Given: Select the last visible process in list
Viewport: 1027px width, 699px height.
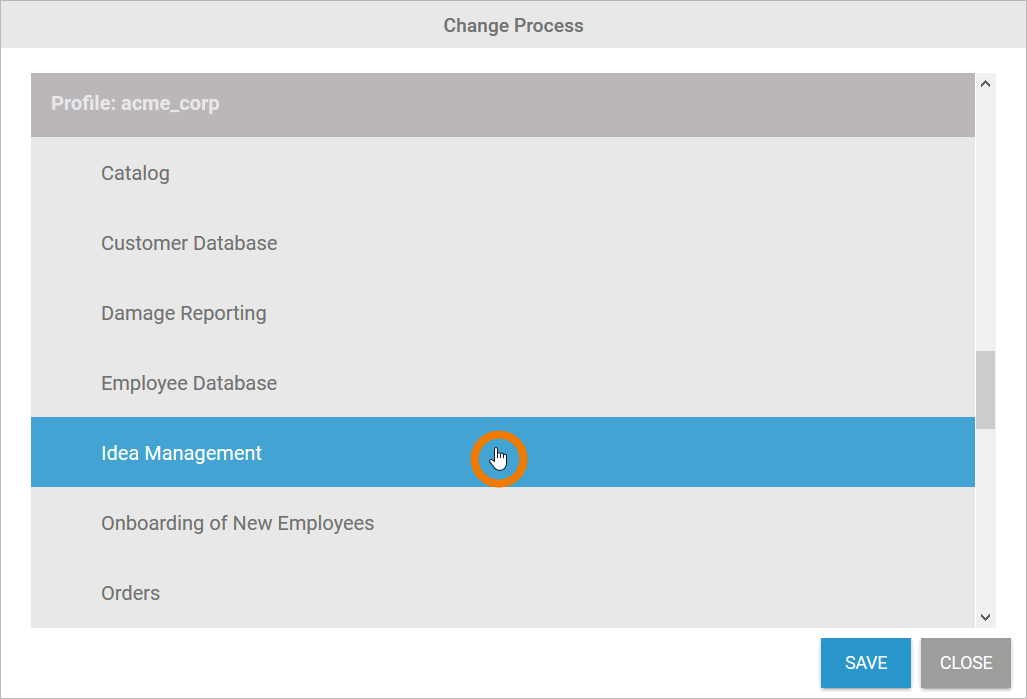Looking at the screenshot, I should (x=130, y=593).
